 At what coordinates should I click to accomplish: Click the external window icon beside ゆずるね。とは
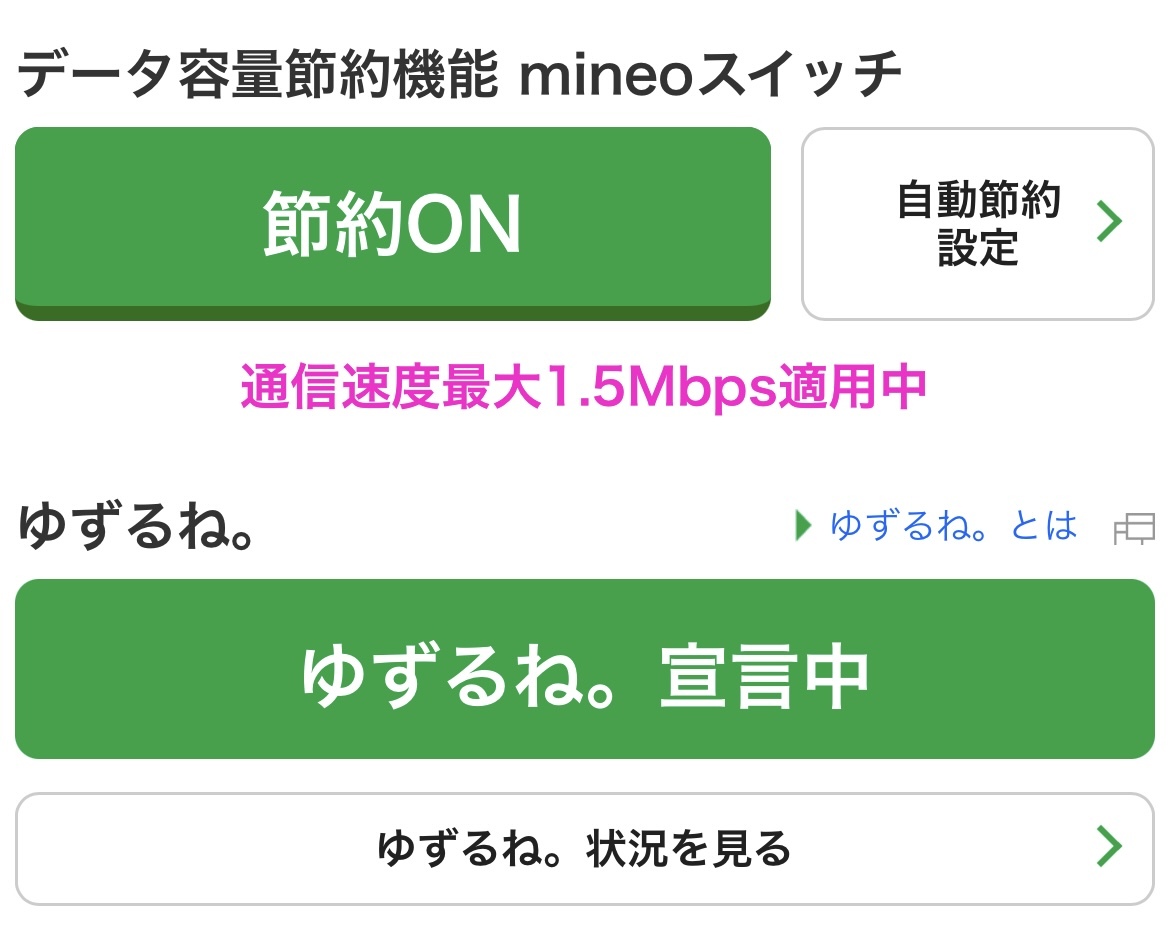click(x=1134, y=528)
